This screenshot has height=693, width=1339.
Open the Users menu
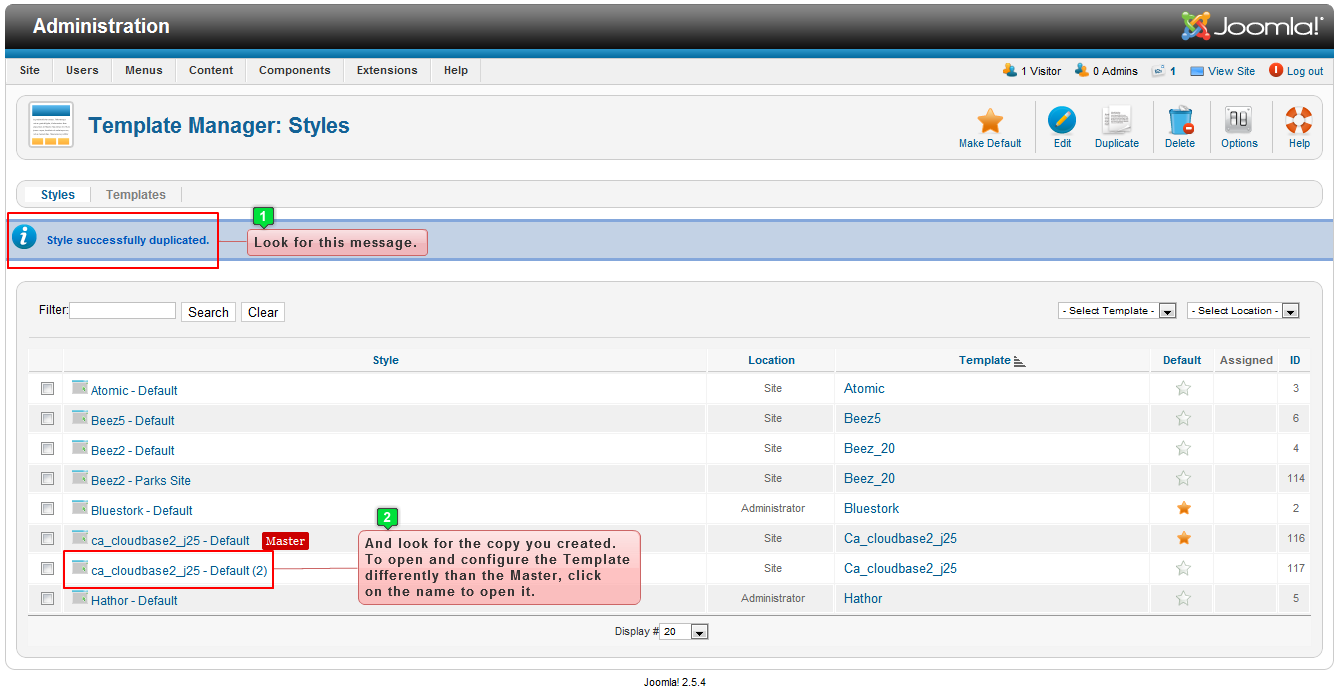pyautogui.click(x=82, y=70)
